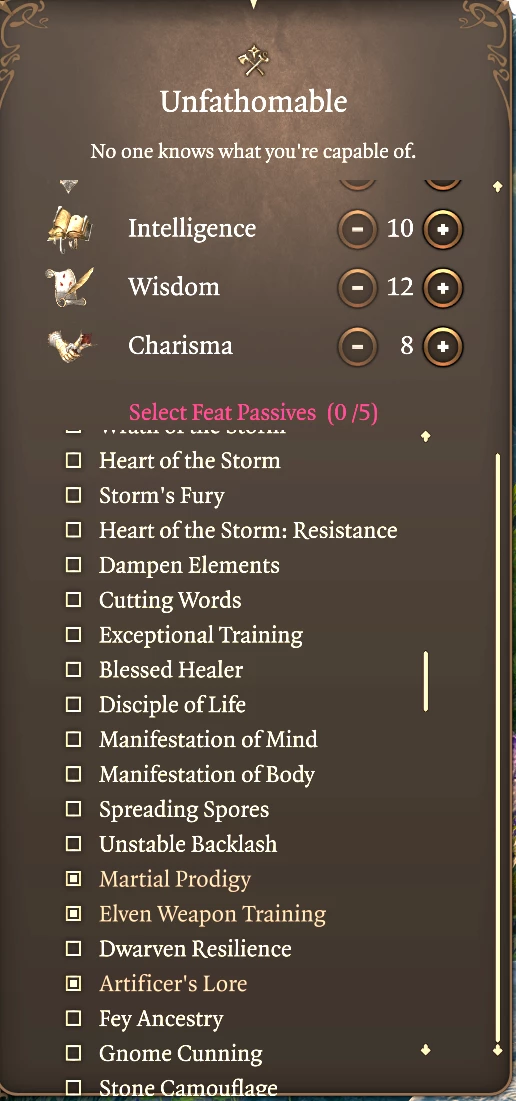Select the Dampen Elements passive

point(189,565)
